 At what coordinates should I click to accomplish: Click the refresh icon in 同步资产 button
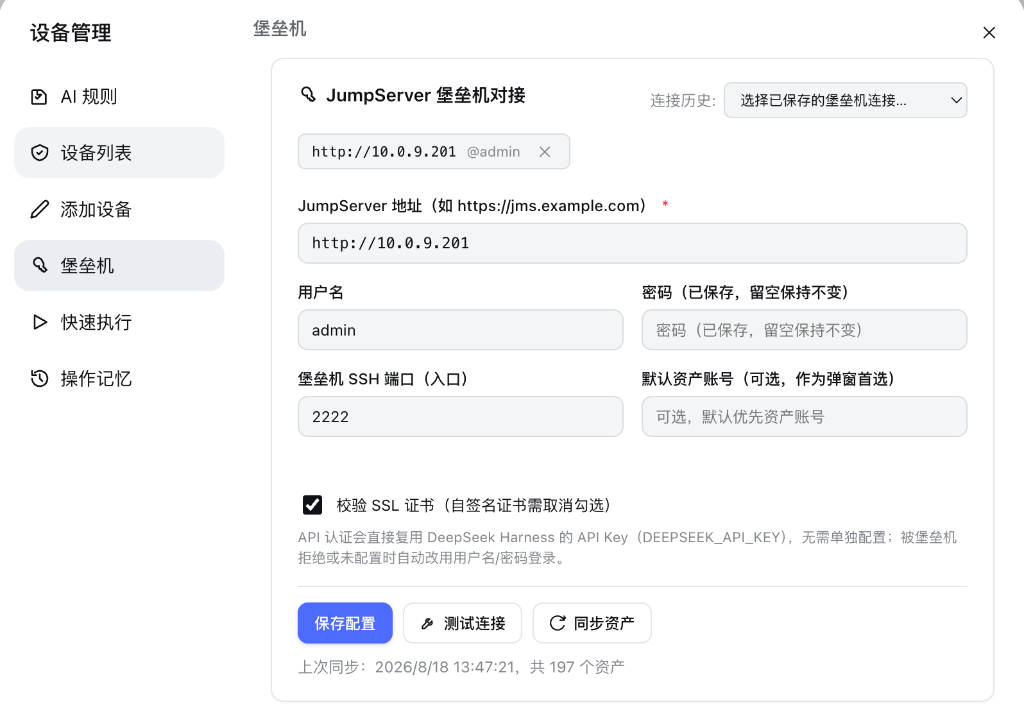coord(557,623)
